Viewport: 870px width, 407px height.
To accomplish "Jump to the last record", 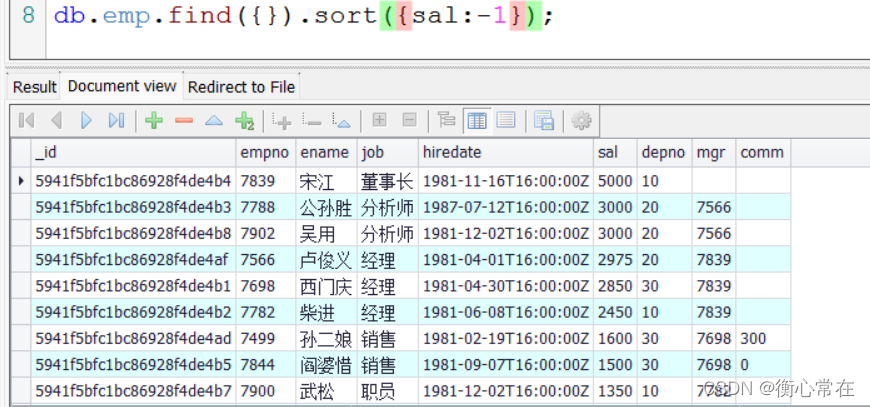I will click(x=116, y=120).
